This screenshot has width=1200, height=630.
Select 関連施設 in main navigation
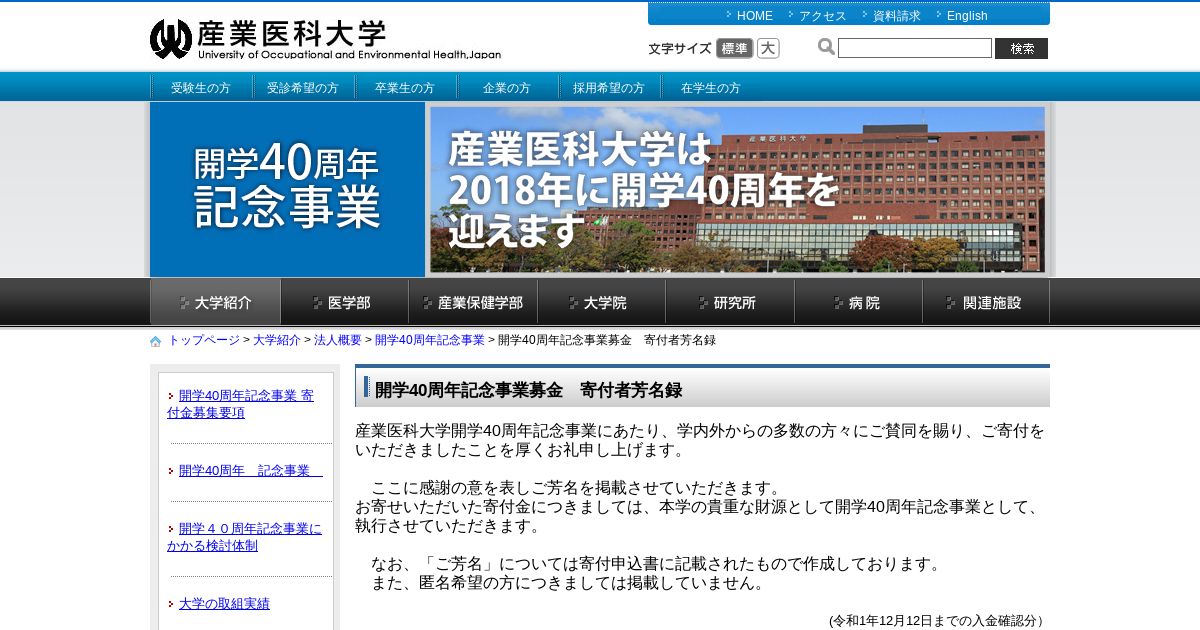pyautogui.click(x=986, y=302)
